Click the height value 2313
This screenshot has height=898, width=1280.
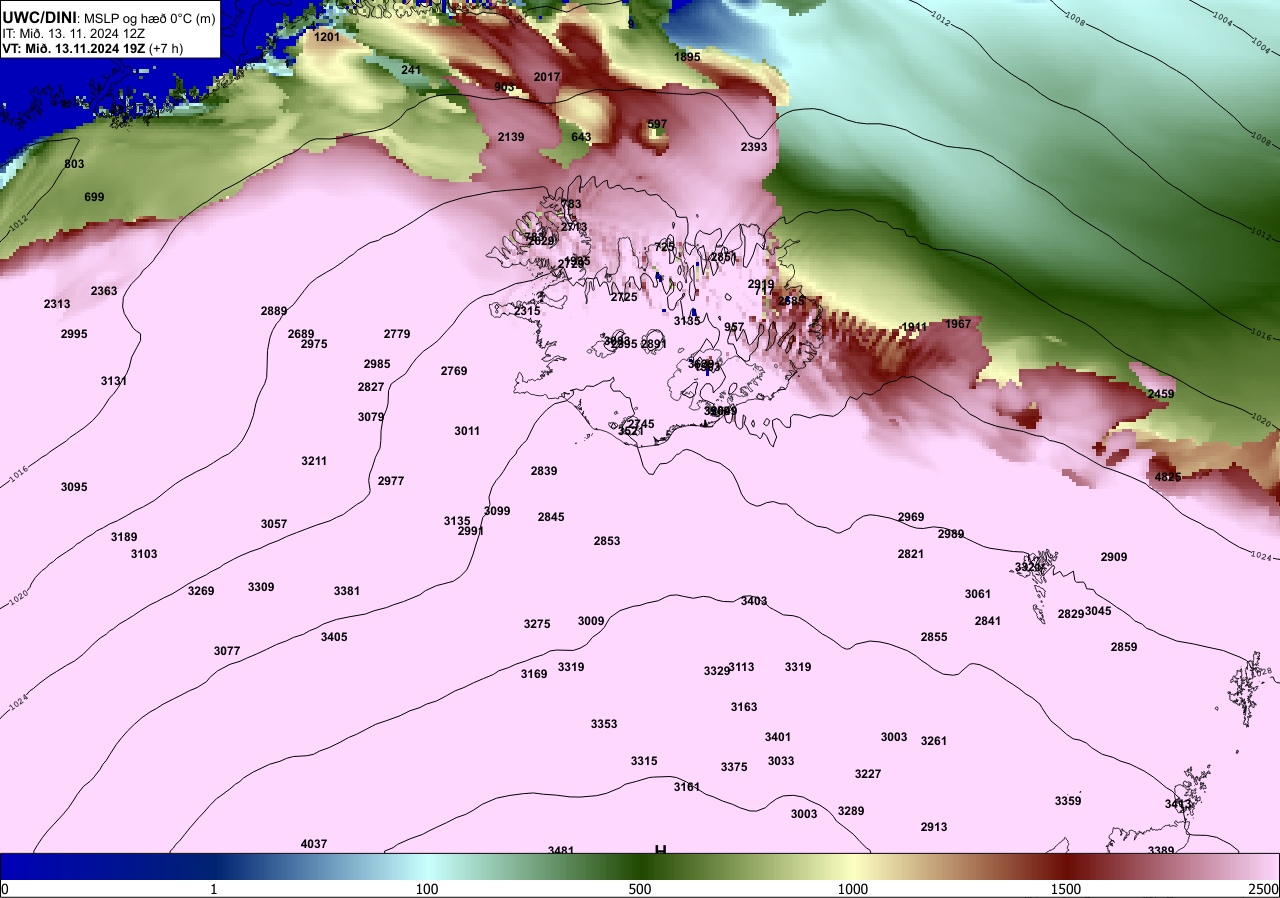point(57,304)
